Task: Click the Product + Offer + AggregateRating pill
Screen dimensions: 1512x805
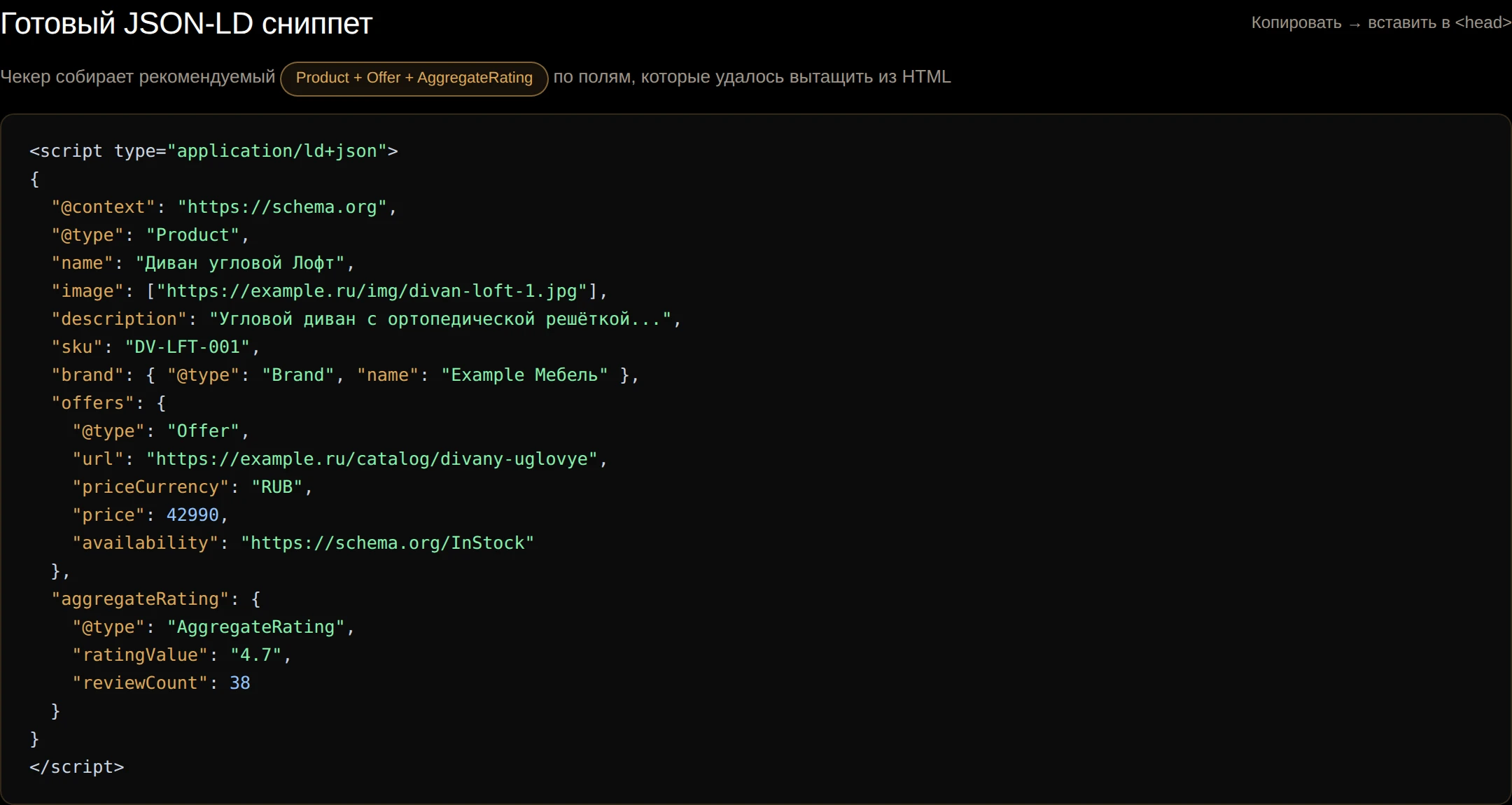Action: click(414, 78)
